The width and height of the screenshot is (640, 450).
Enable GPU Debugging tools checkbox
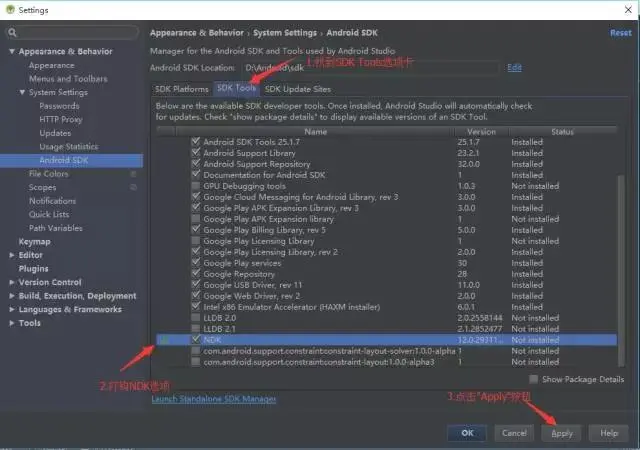click(x=196, y=186)
